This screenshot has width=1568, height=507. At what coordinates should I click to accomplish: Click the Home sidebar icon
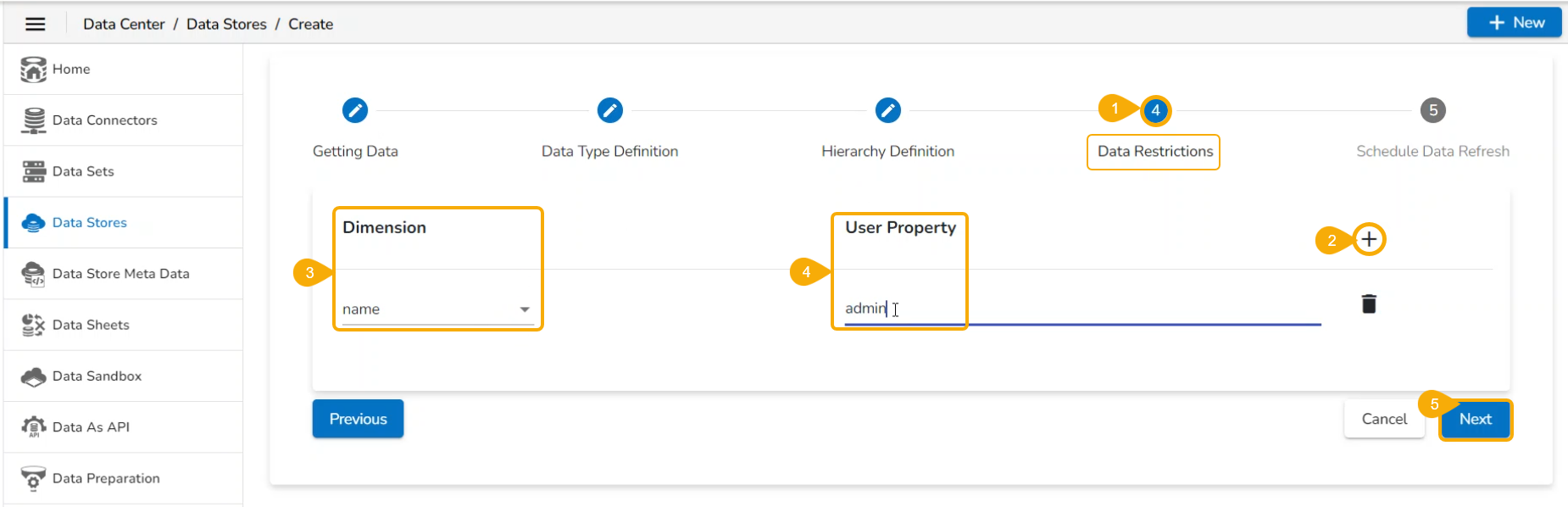(x=34, y=70)
